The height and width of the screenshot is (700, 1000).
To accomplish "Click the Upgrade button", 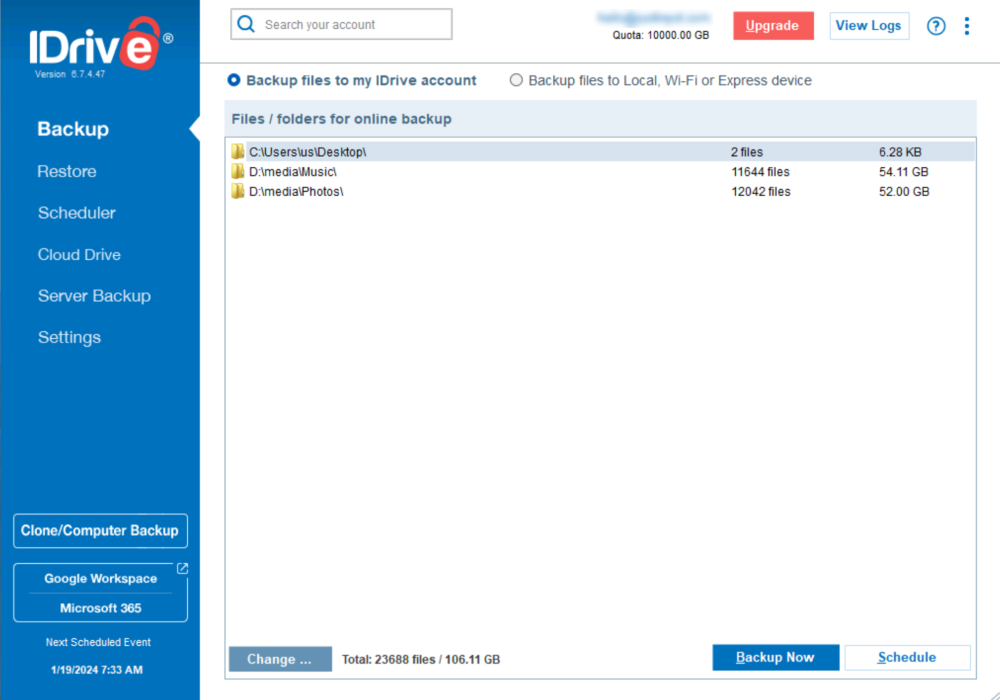I will click(x=773, y=25).
